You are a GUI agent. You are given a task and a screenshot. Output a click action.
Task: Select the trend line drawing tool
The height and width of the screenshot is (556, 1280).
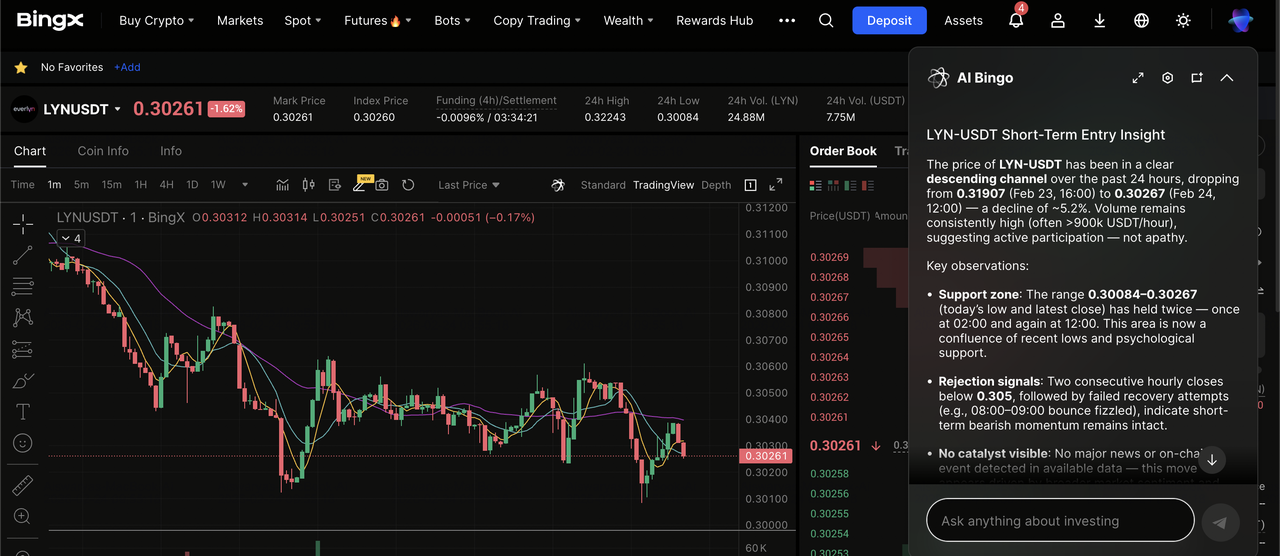tap(22, 256)
